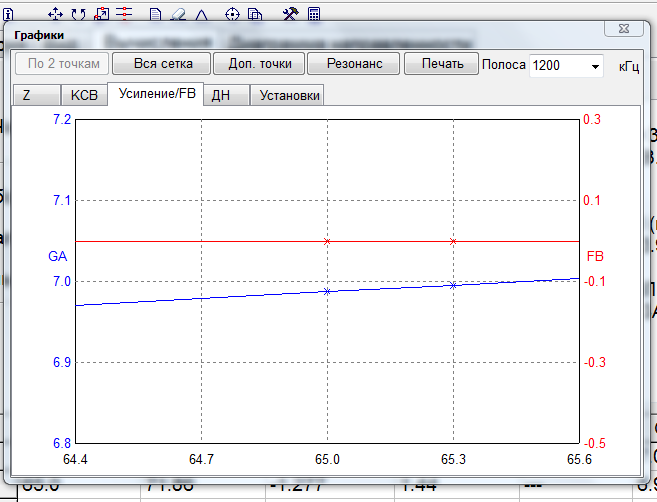Click the кГц unit label

[629, 67]
